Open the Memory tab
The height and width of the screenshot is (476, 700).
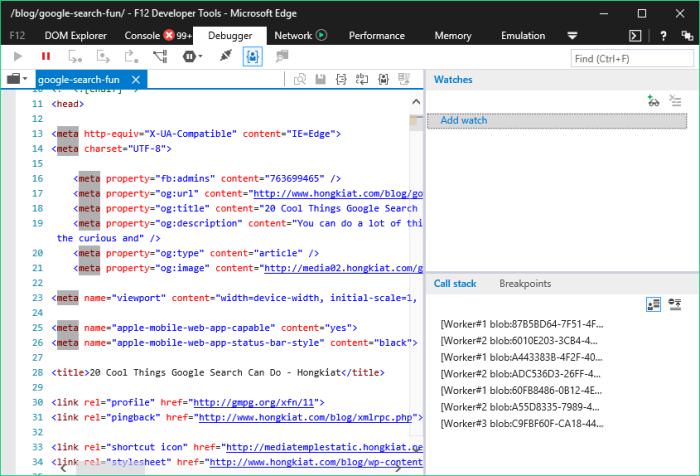453,36
